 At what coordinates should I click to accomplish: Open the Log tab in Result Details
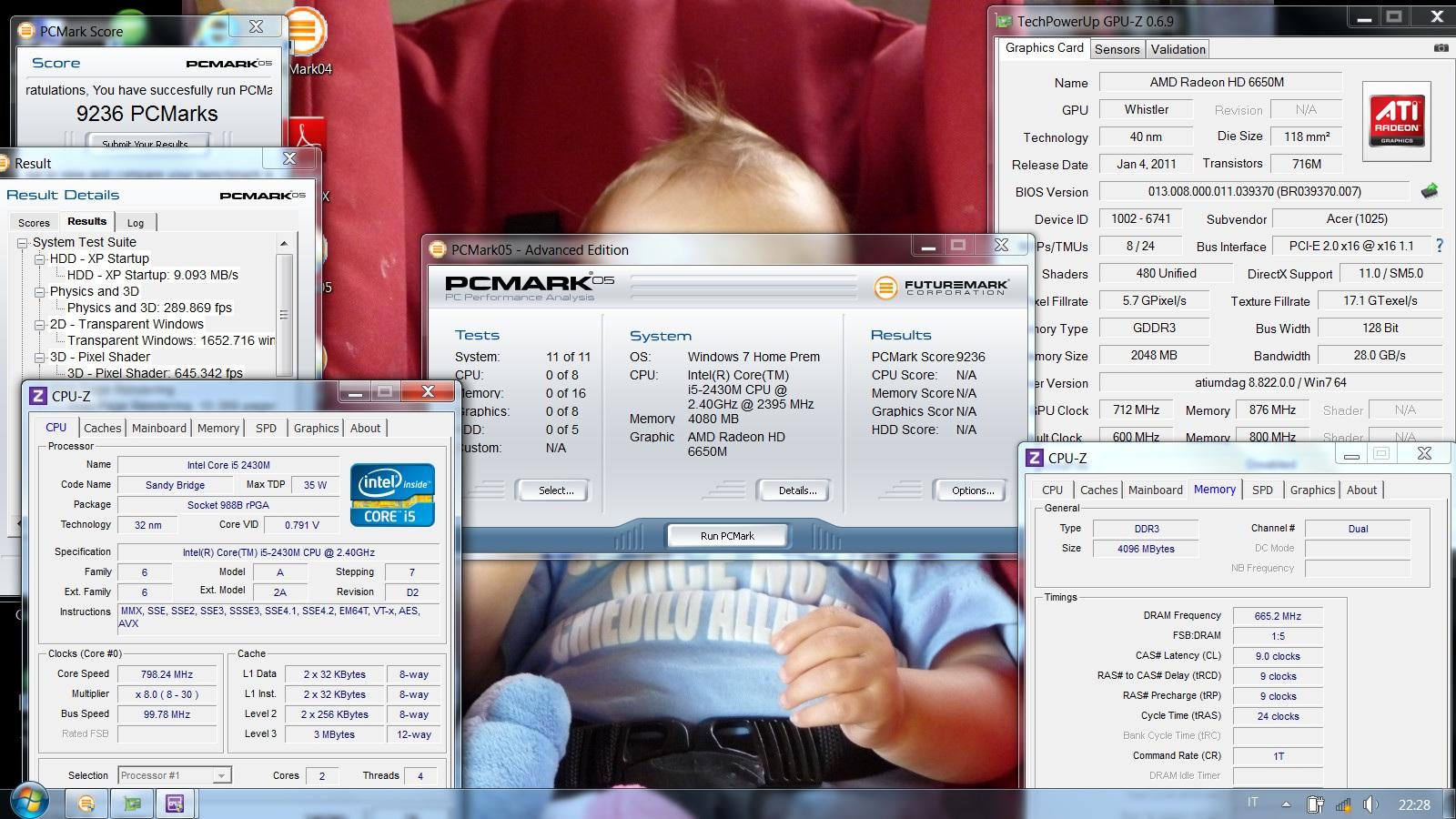click(136, 223)
